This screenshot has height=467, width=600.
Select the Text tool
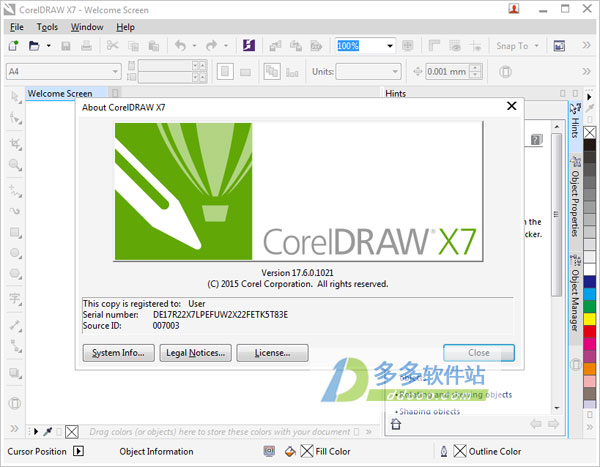coord(15,298)
